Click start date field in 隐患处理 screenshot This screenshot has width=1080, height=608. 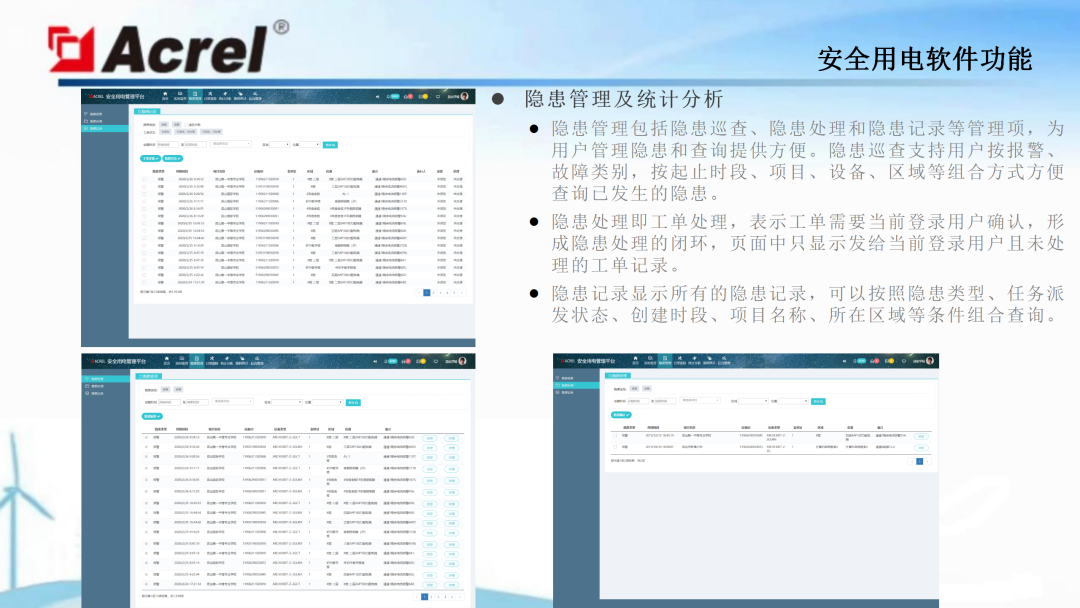pos(638,401)
